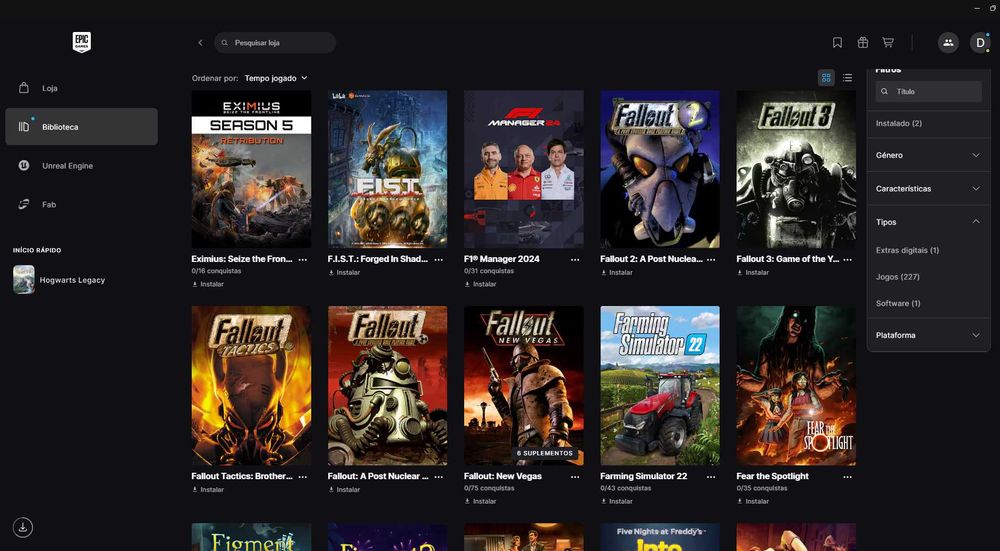Image resolution: width=1000 pixels, height=551 pixels.
Task: Expand the Gênero filter section
Action: click(929, 155)
